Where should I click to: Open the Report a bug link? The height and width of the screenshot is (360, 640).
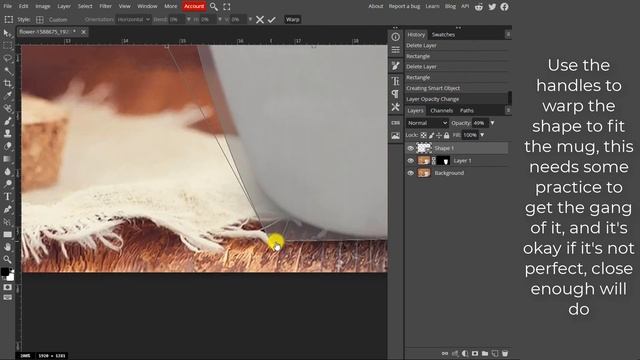point(404,6)
